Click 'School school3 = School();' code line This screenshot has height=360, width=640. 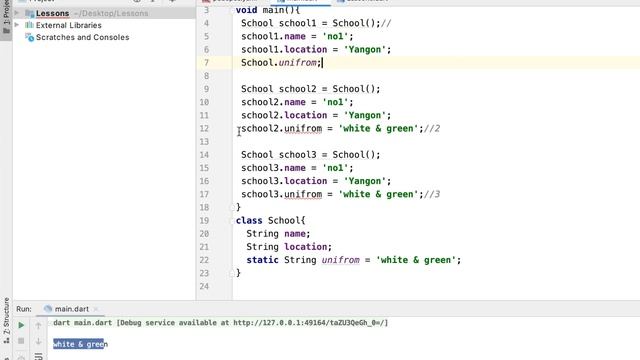coord(311,155)
